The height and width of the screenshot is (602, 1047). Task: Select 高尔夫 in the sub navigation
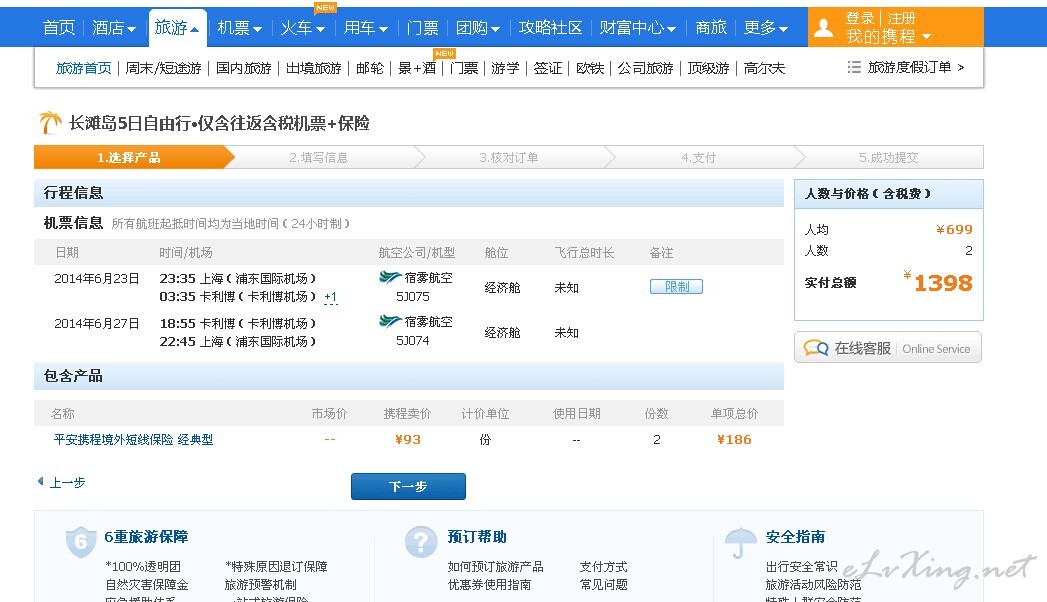[764, 67]
